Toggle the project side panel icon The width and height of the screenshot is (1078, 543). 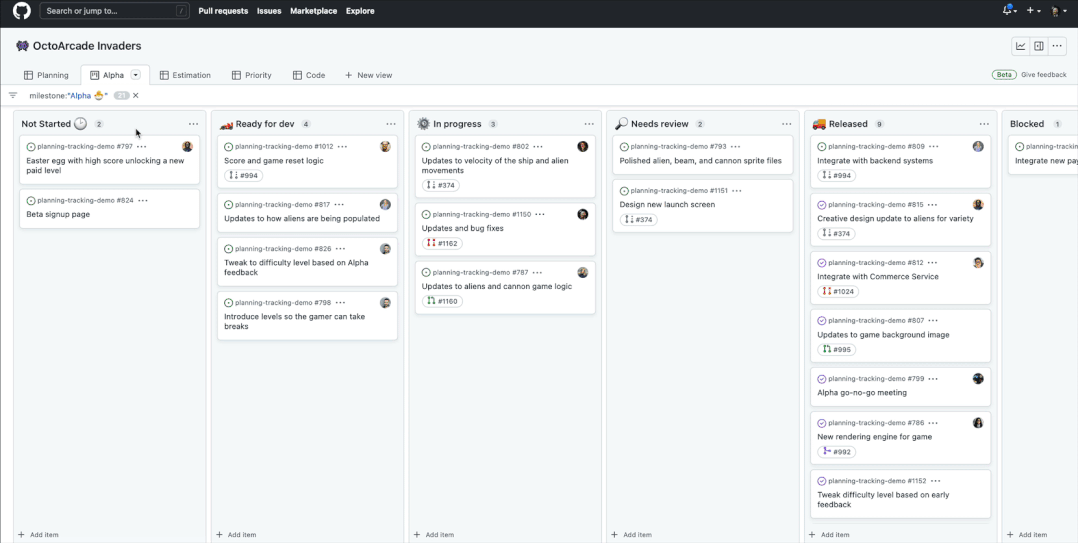point(1039,46)
